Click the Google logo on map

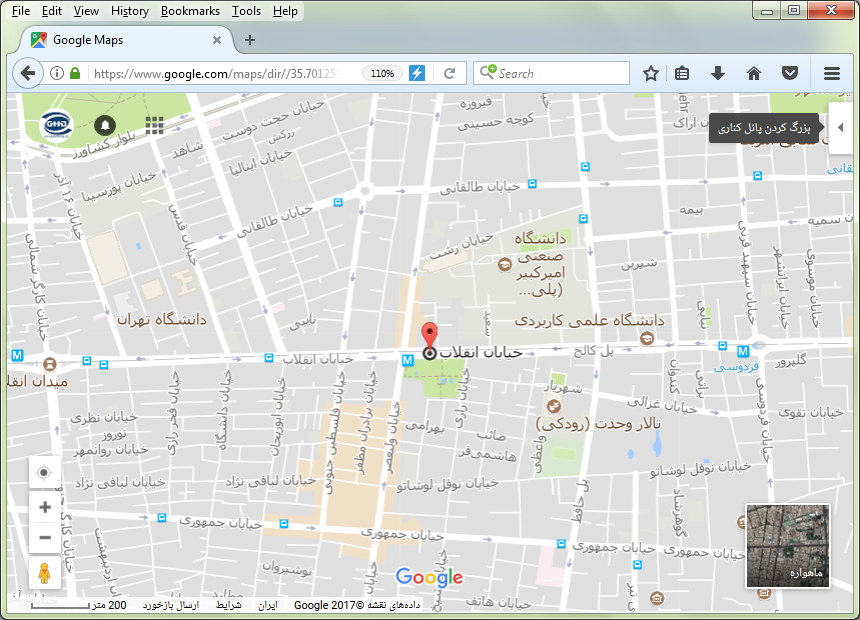point(429,577)
